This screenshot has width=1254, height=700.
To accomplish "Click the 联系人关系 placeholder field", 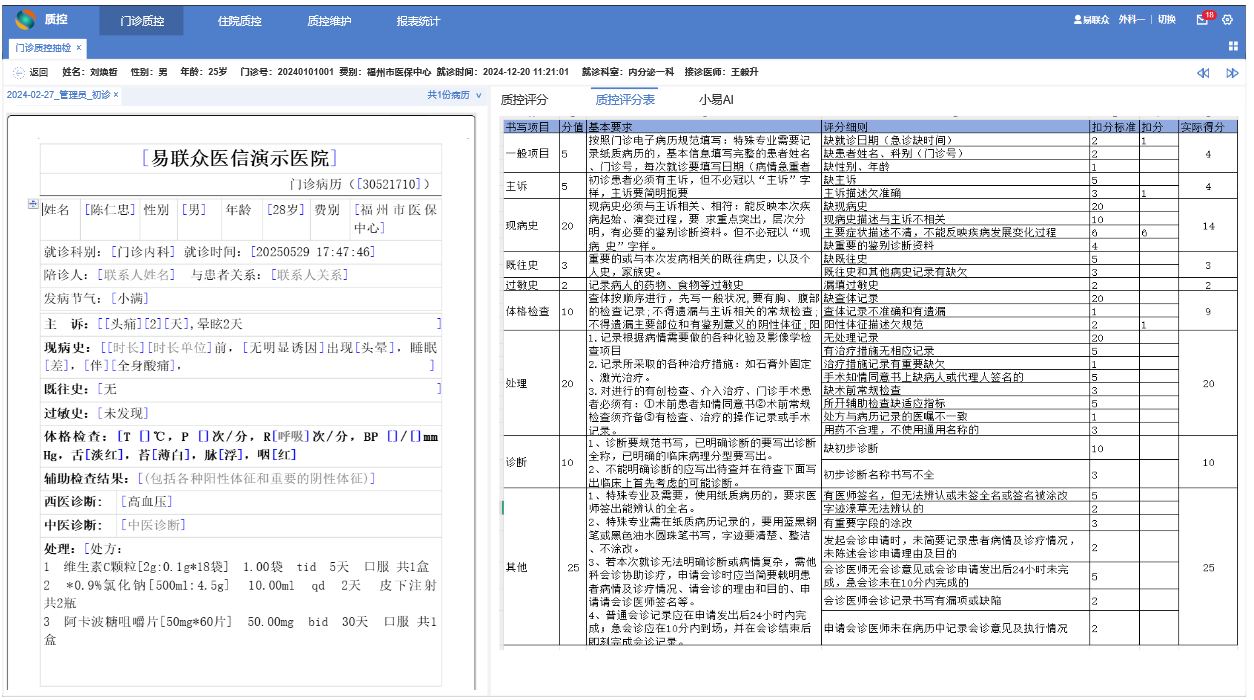I will tap(309, 274).
